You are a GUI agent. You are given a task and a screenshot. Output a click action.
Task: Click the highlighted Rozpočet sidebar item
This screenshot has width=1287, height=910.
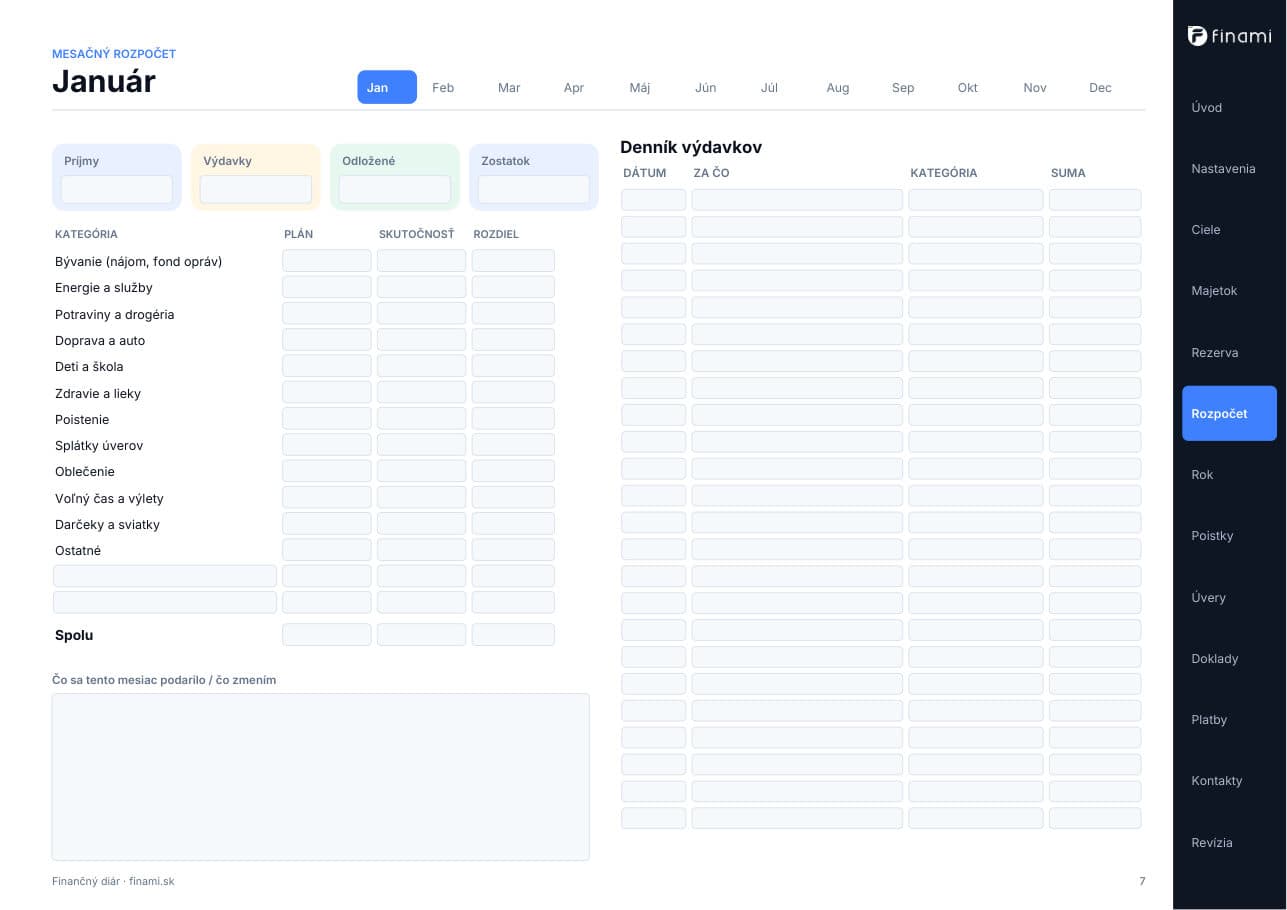point(1229,413)
